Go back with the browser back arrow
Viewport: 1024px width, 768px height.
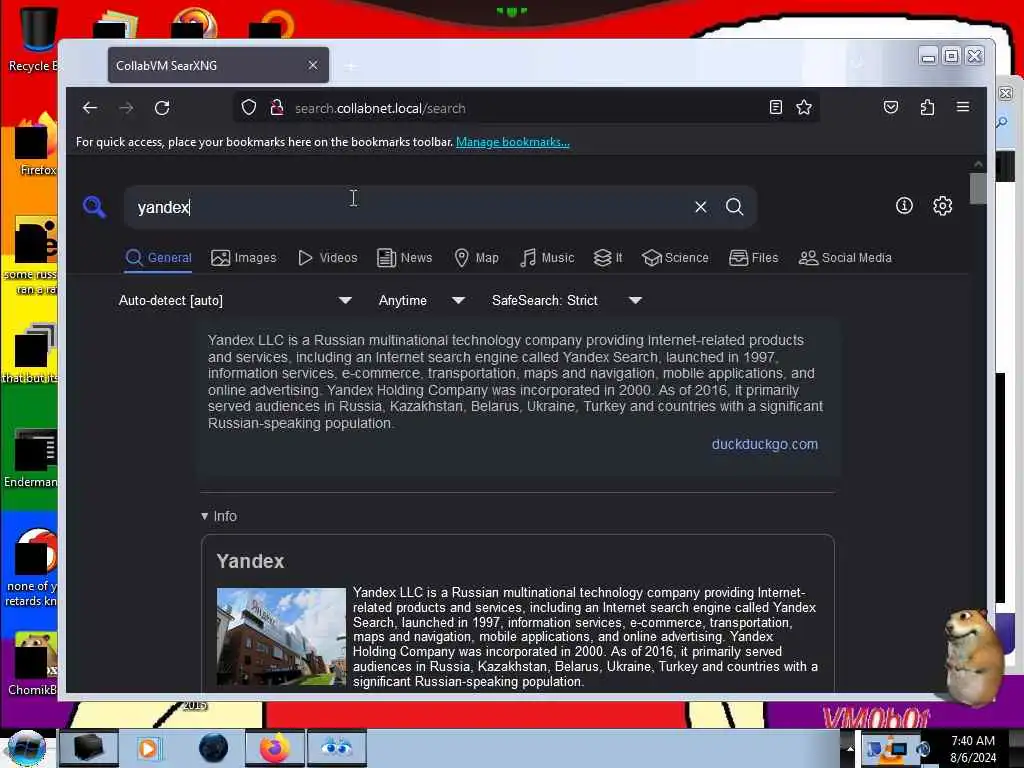[x=89, y=108]
